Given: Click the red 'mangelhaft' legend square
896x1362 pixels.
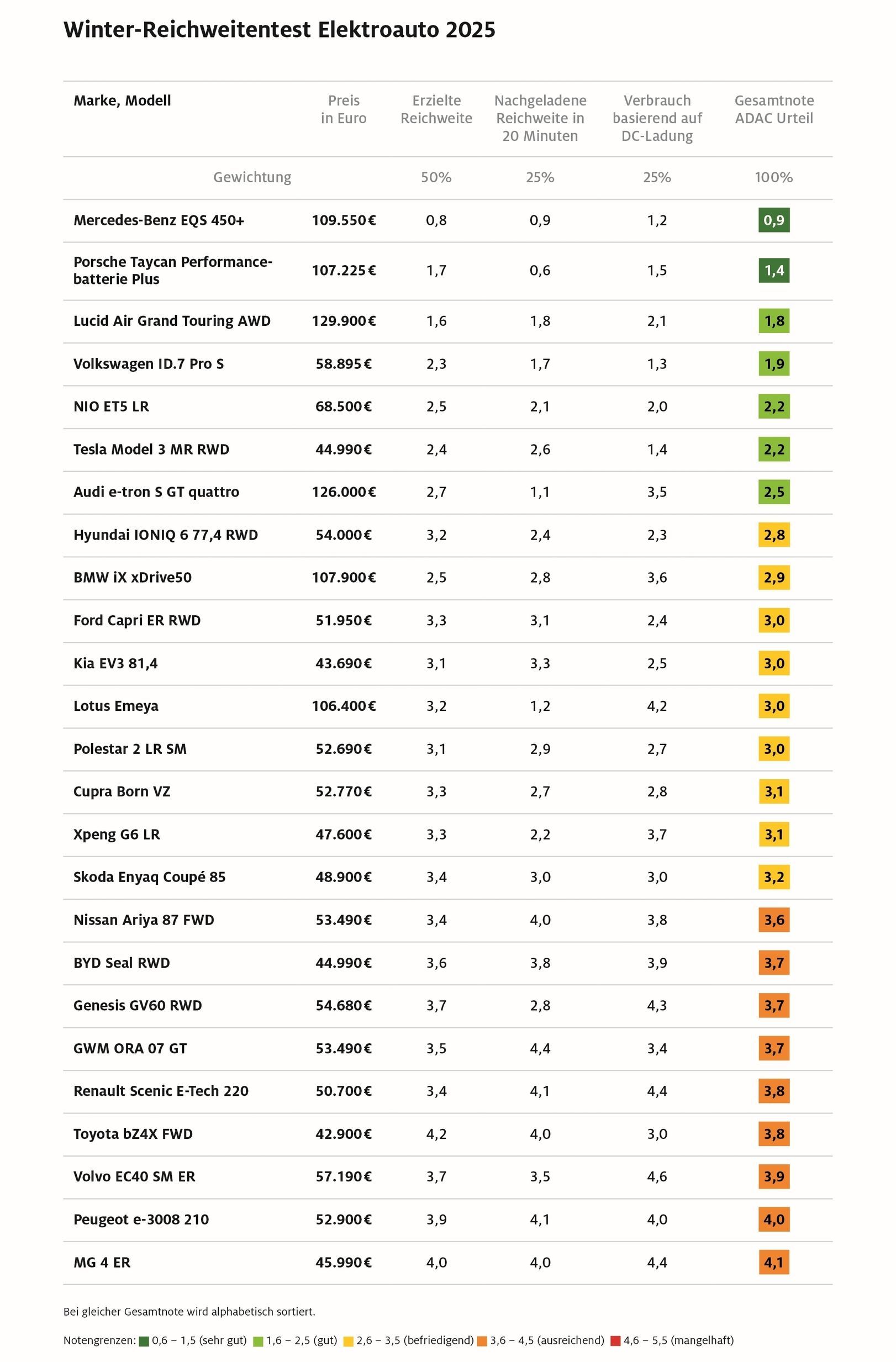Looking at the screenshot, I should click(615, 1341).
